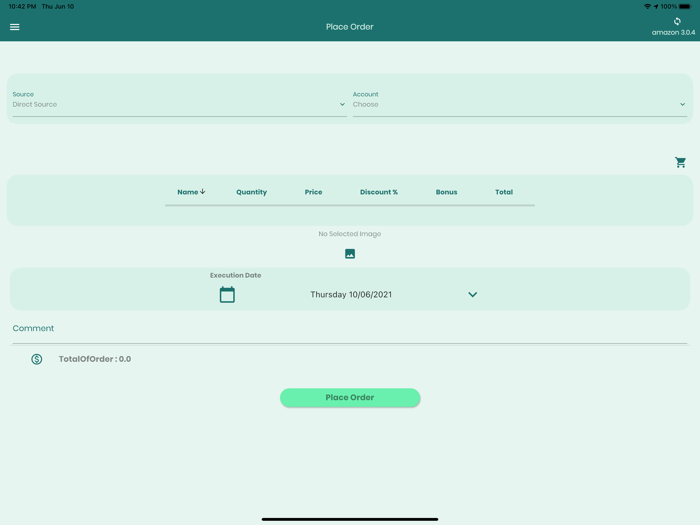Sort items by Name column
The image size is (700, 525).
pyautogui.click(x=191, y=192)
